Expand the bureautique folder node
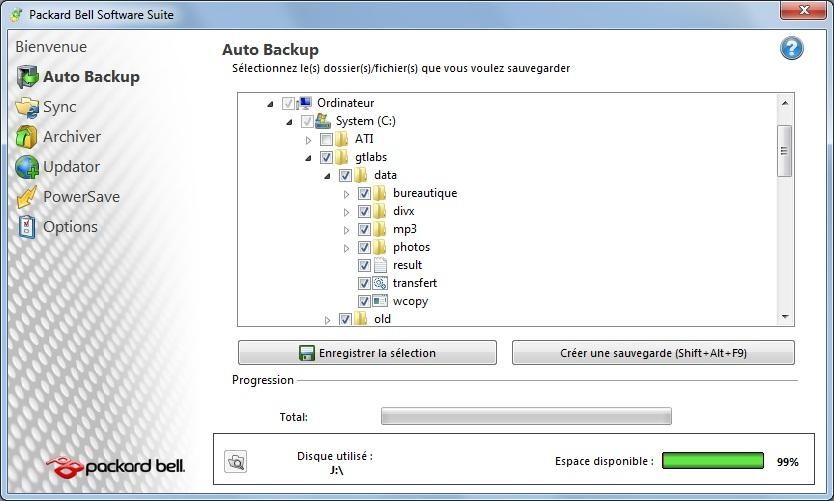The image size is (834, 501). point(346,193)
